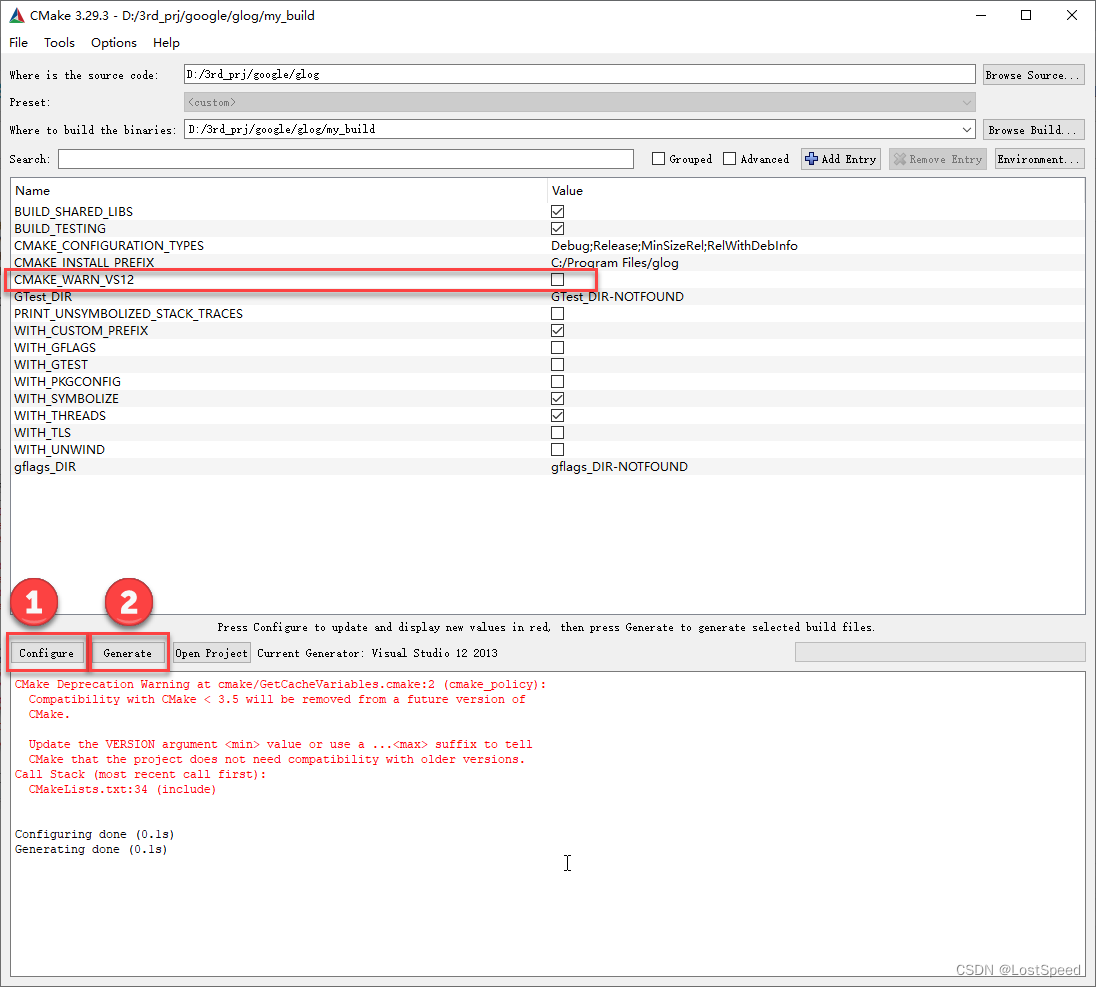Enable the WITH_TLS checkbox

point(557,433)
